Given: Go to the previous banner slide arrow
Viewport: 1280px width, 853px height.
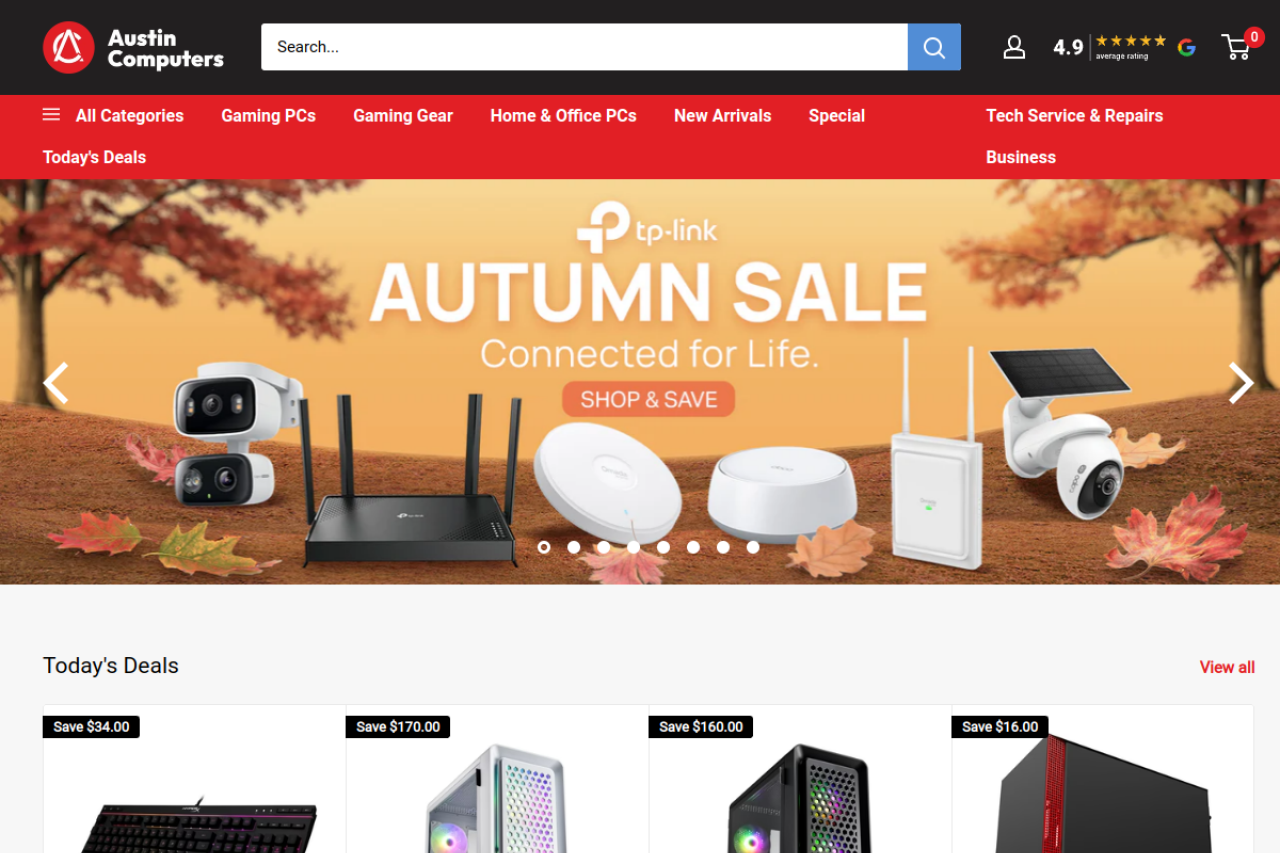Looking at the screenshot, I should pos(56,382).
